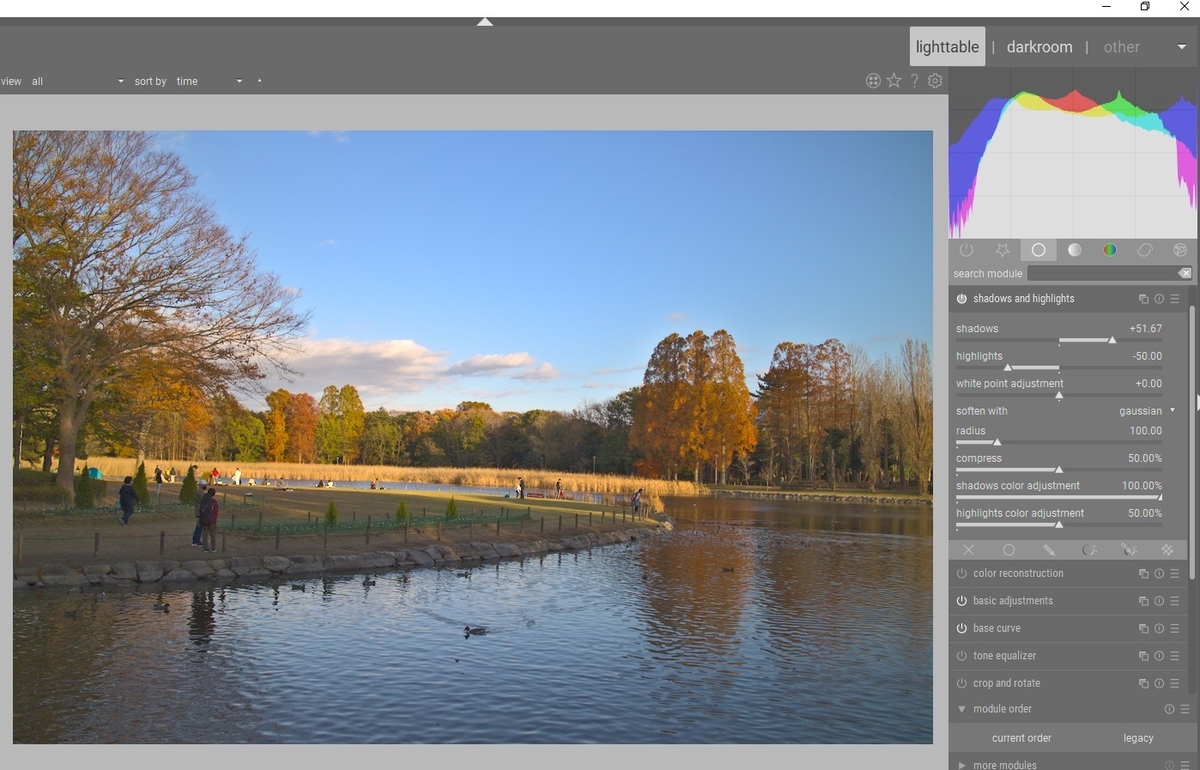This screenshot has width=1200, height=770.
Task: Turn off mask with X icon
Action: 968,550
